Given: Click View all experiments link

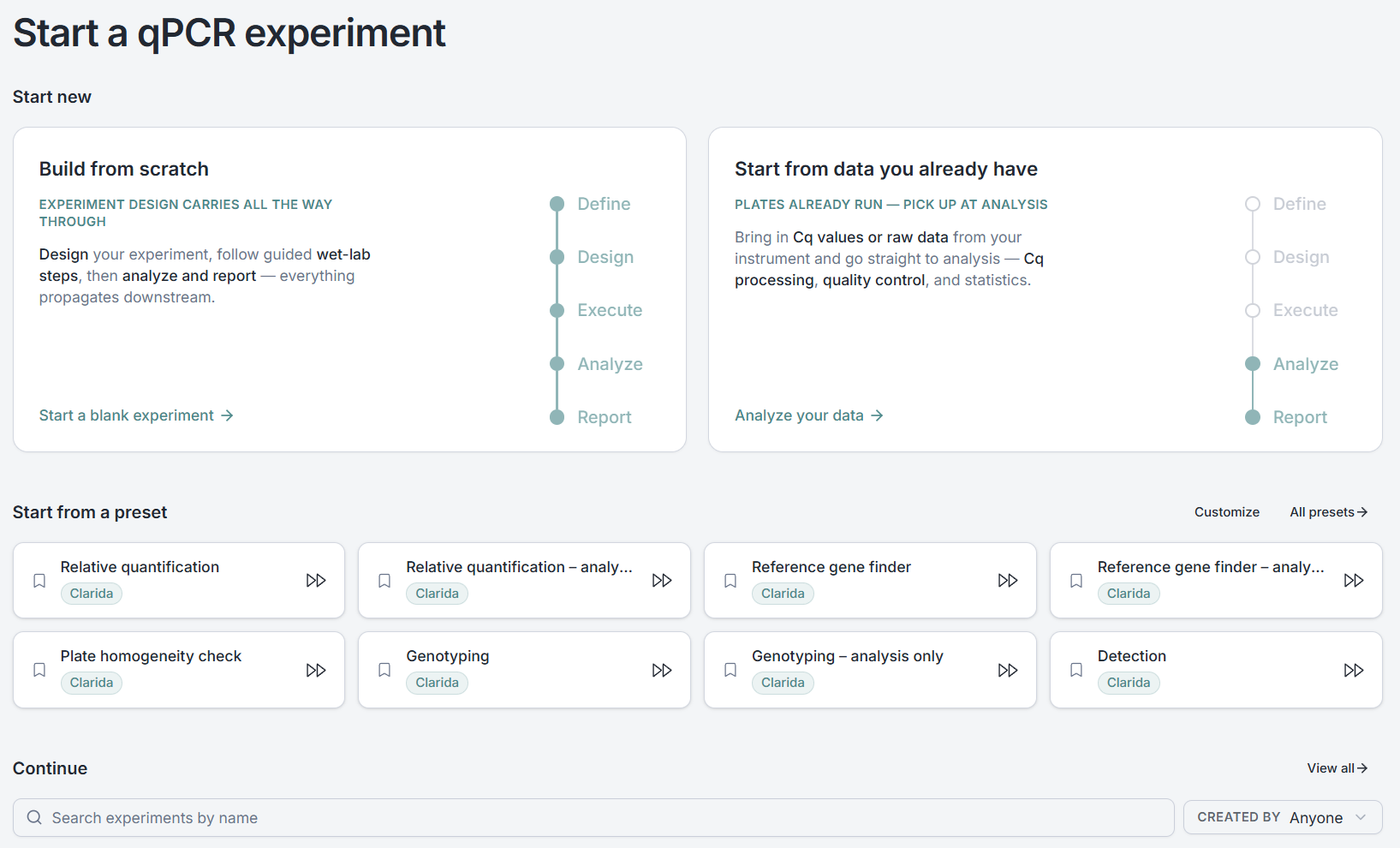Looking at the screenshot, I should [x=1337, y=768].
